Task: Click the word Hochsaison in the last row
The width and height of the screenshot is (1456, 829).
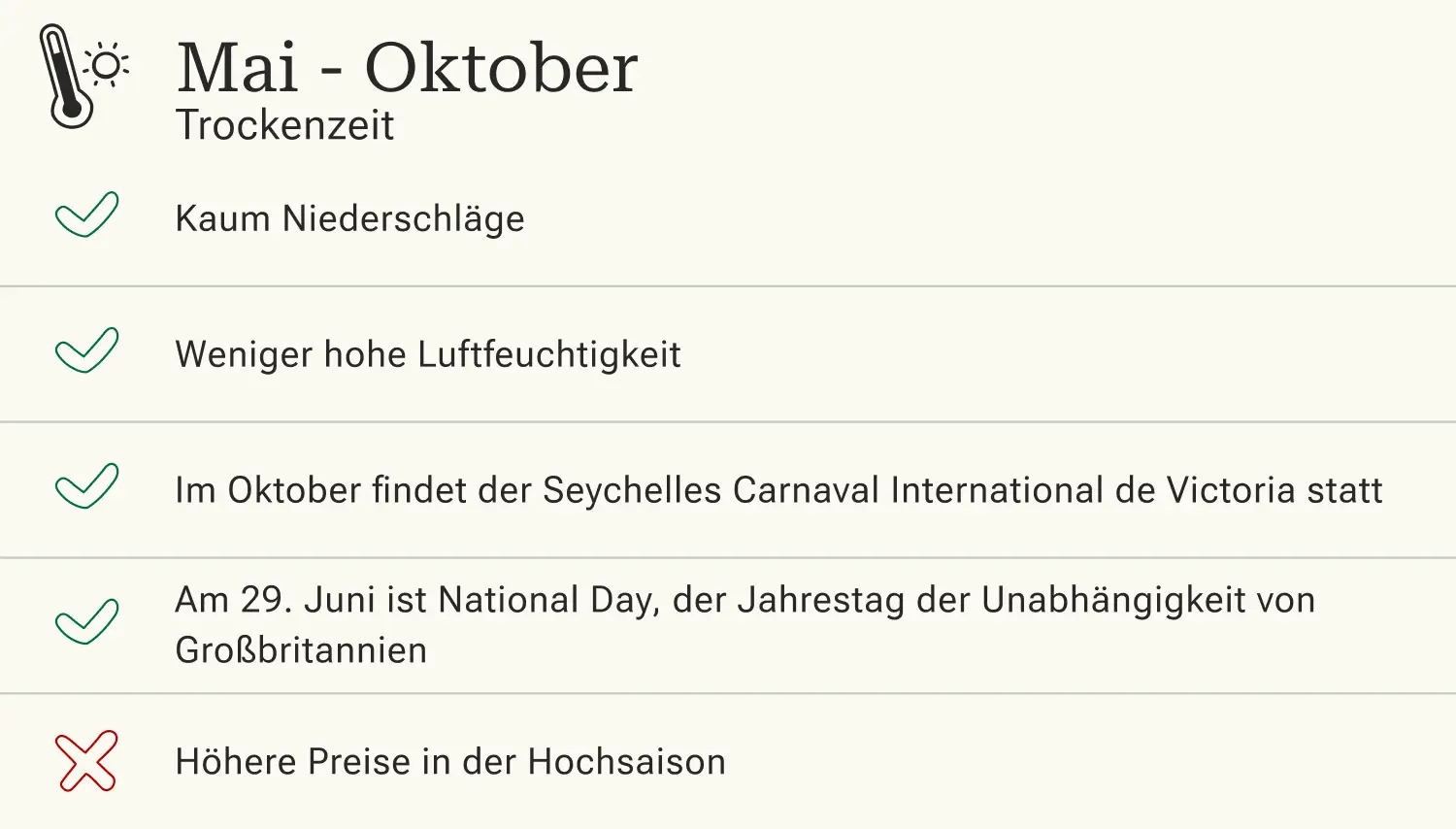Action: [x=627, y=762]
